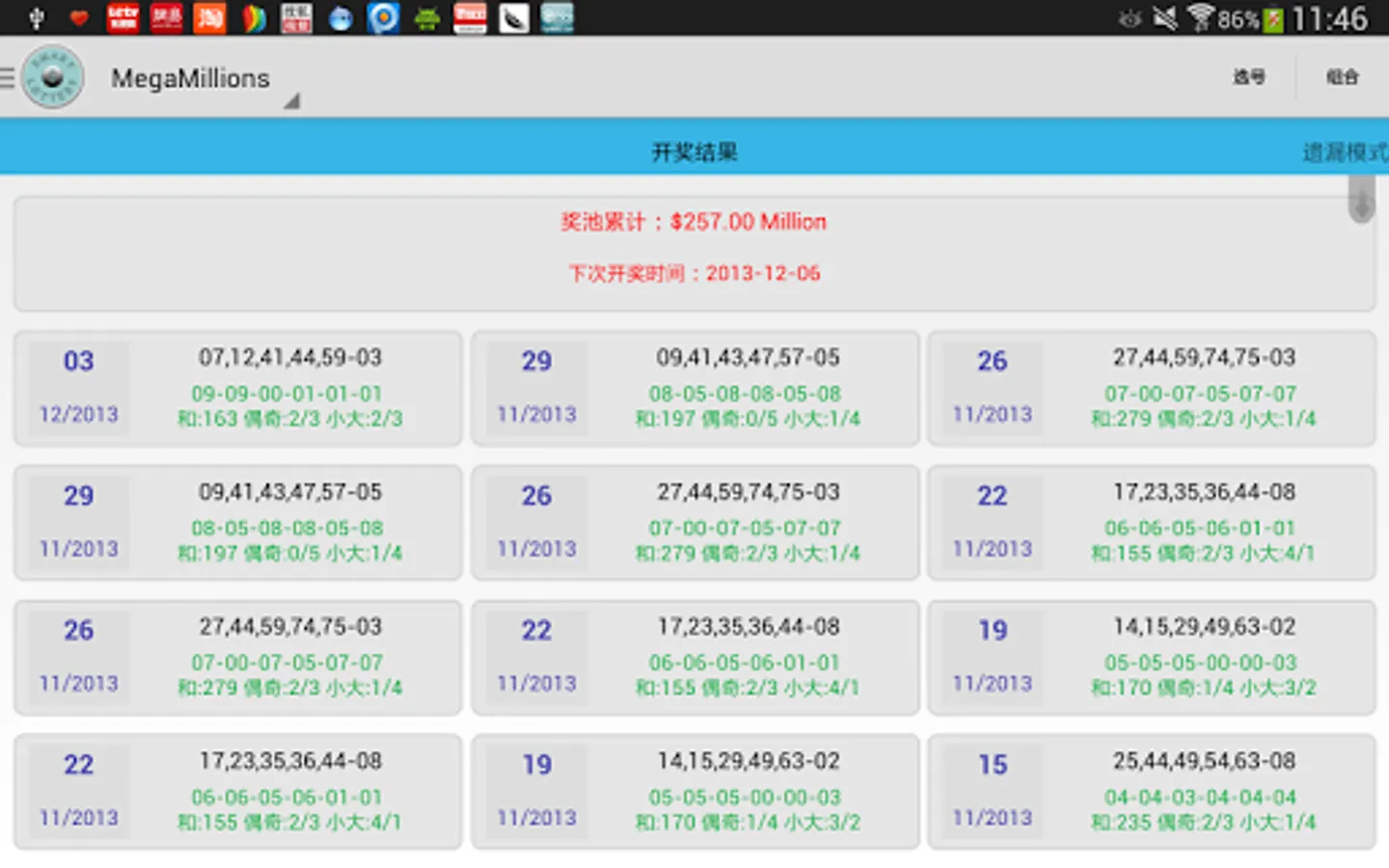Image resolution: width=1389 pixels, height=868 pixels.
Task: Click the results list scrollbar handle
Action: (1361, 201)
